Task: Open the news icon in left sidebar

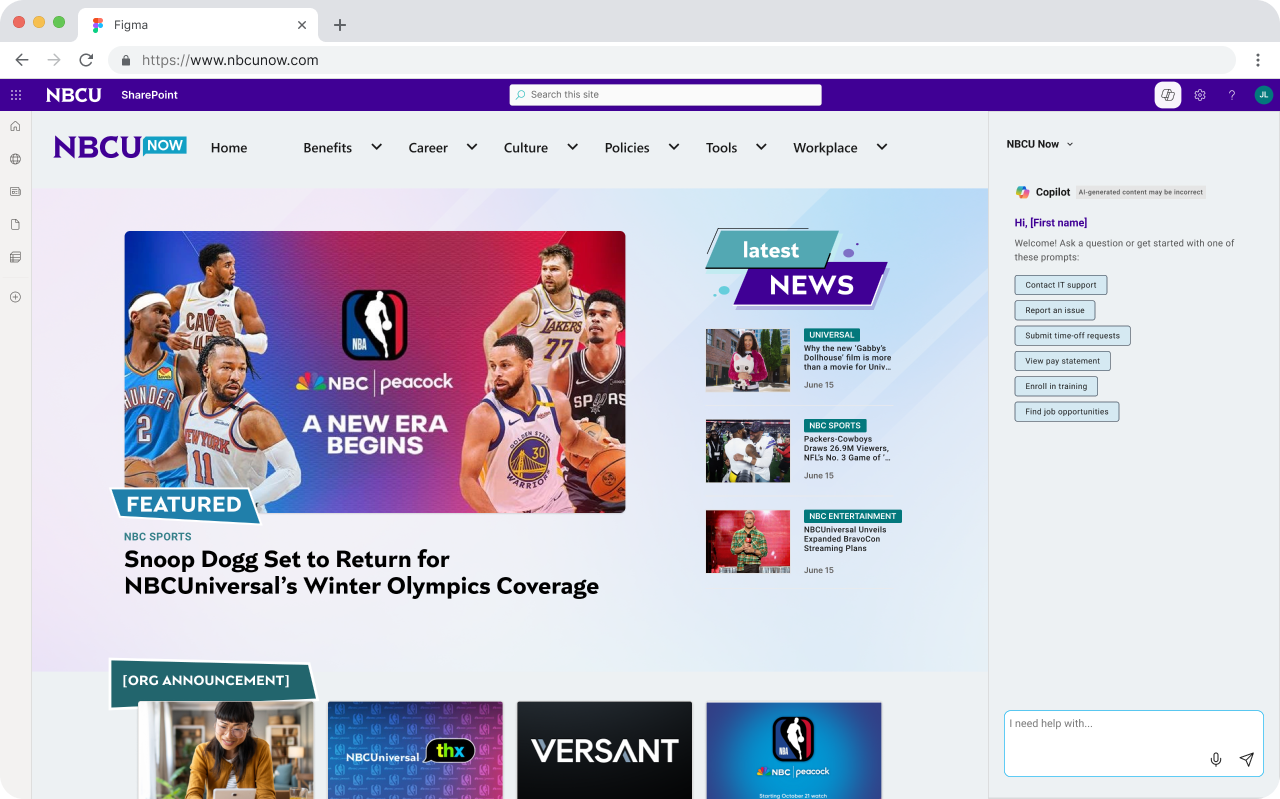Action: point(15,191)
